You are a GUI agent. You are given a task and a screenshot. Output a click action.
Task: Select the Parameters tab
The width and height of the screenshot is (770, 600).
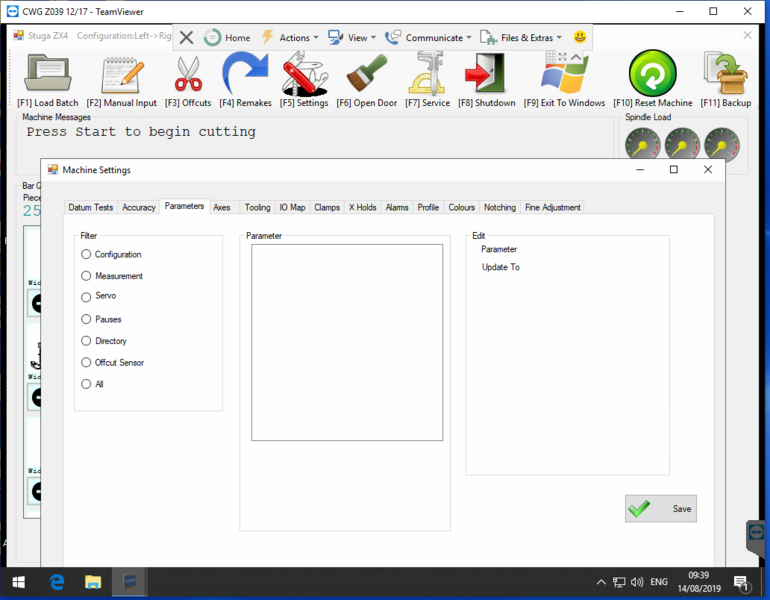tap(184, 206)
